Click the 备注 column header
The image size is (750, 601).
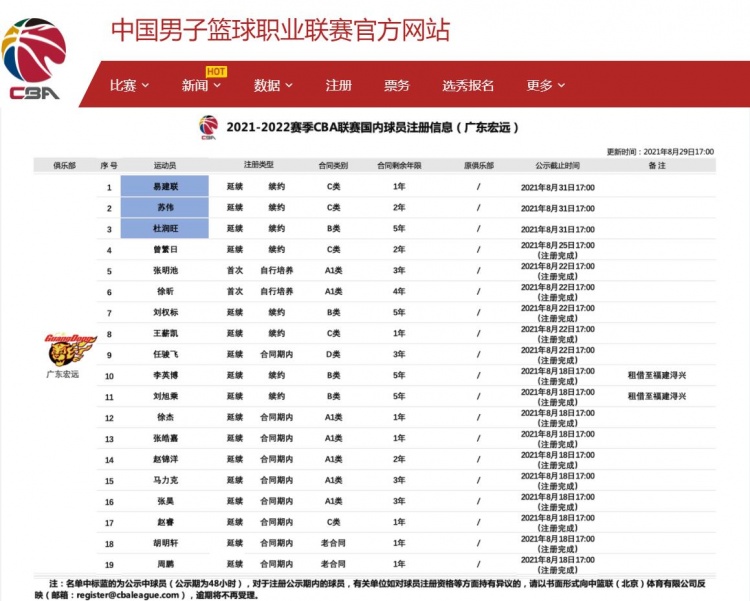(x=657, y=166)
